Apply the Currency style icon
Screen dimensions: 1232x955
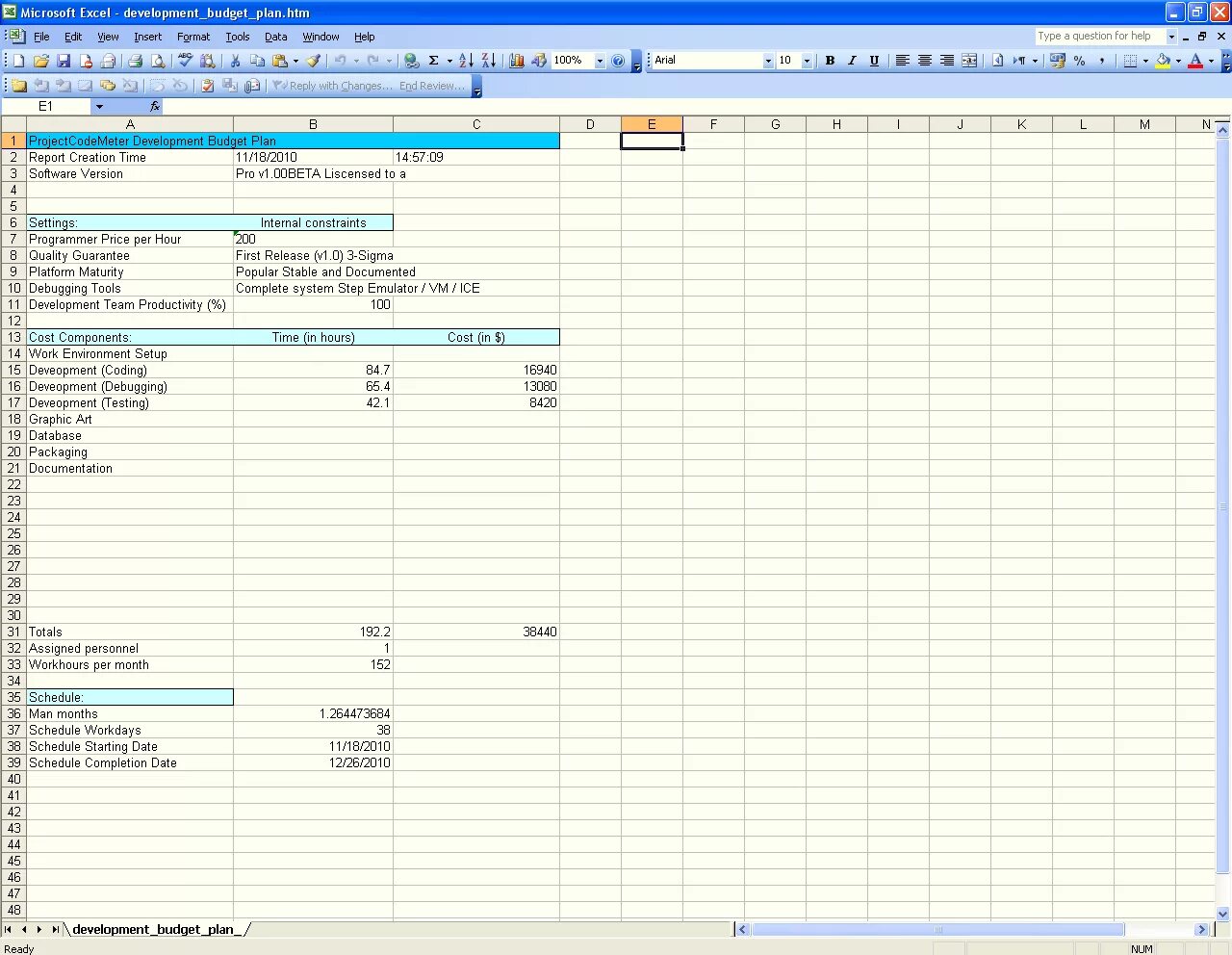1057,61
